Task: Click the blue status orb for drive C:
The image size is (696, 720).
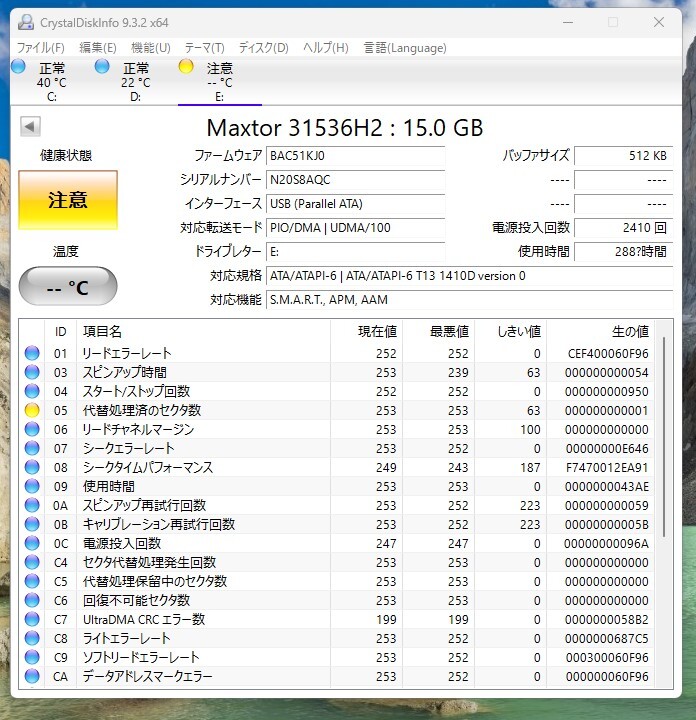Action: 18,67
